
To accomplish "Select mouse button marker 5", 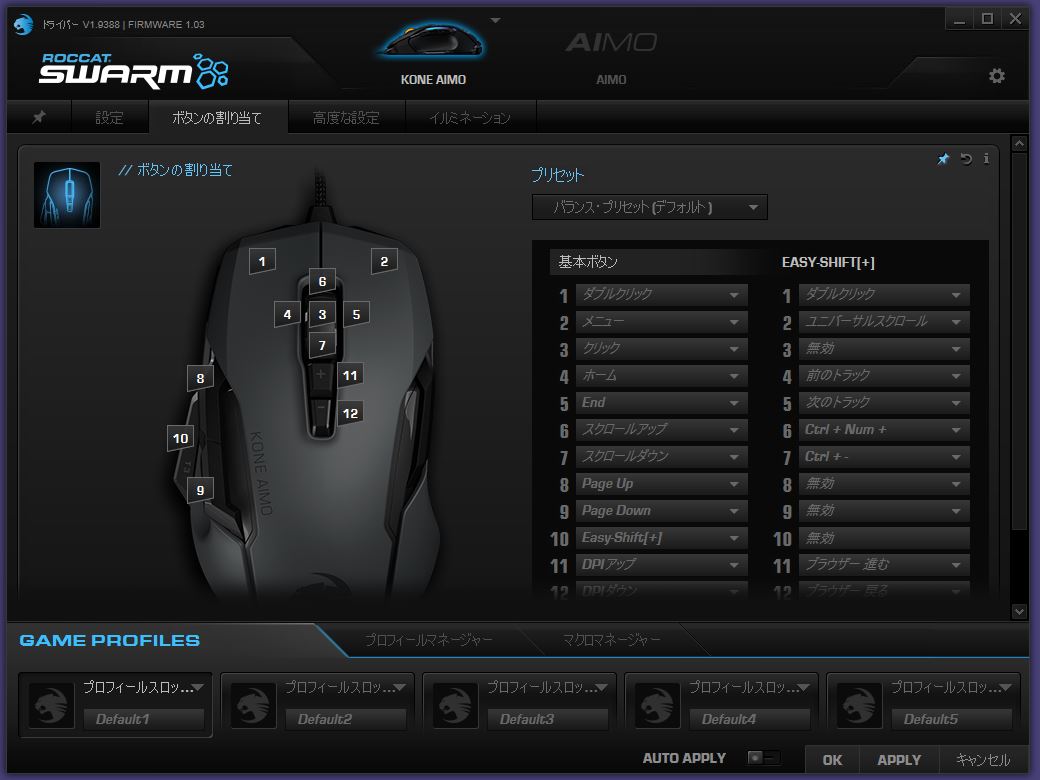I will [x=356, y=314].
